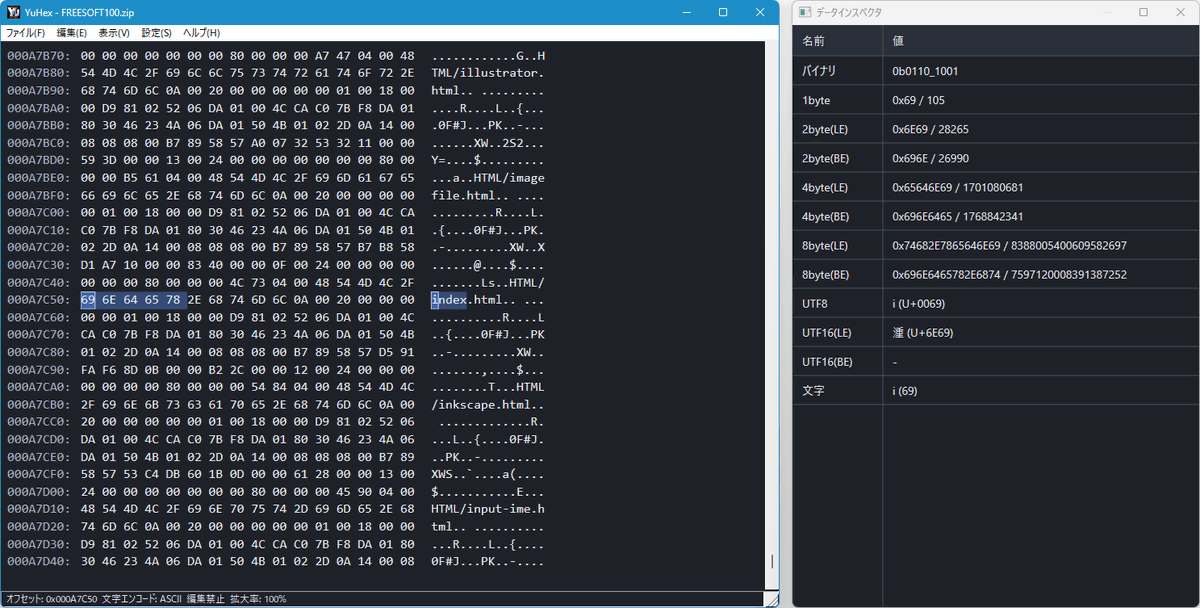This screenshot has width=1200, height=608.
Task: Select value 0x69 / 105
Action: click(919, 101)
